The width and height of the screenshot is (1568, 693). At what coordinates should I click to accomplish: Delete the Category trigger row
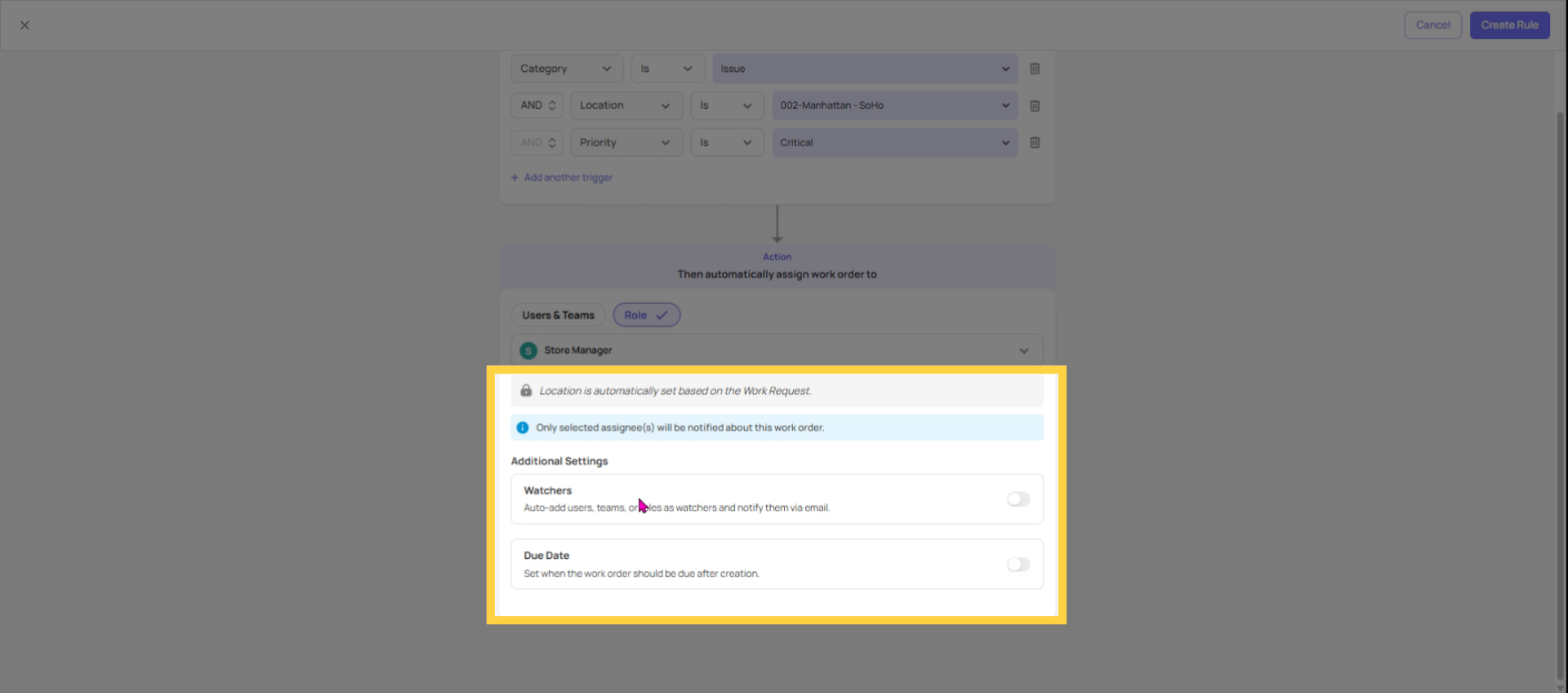pyautogui.click(x=1035, y=69)
